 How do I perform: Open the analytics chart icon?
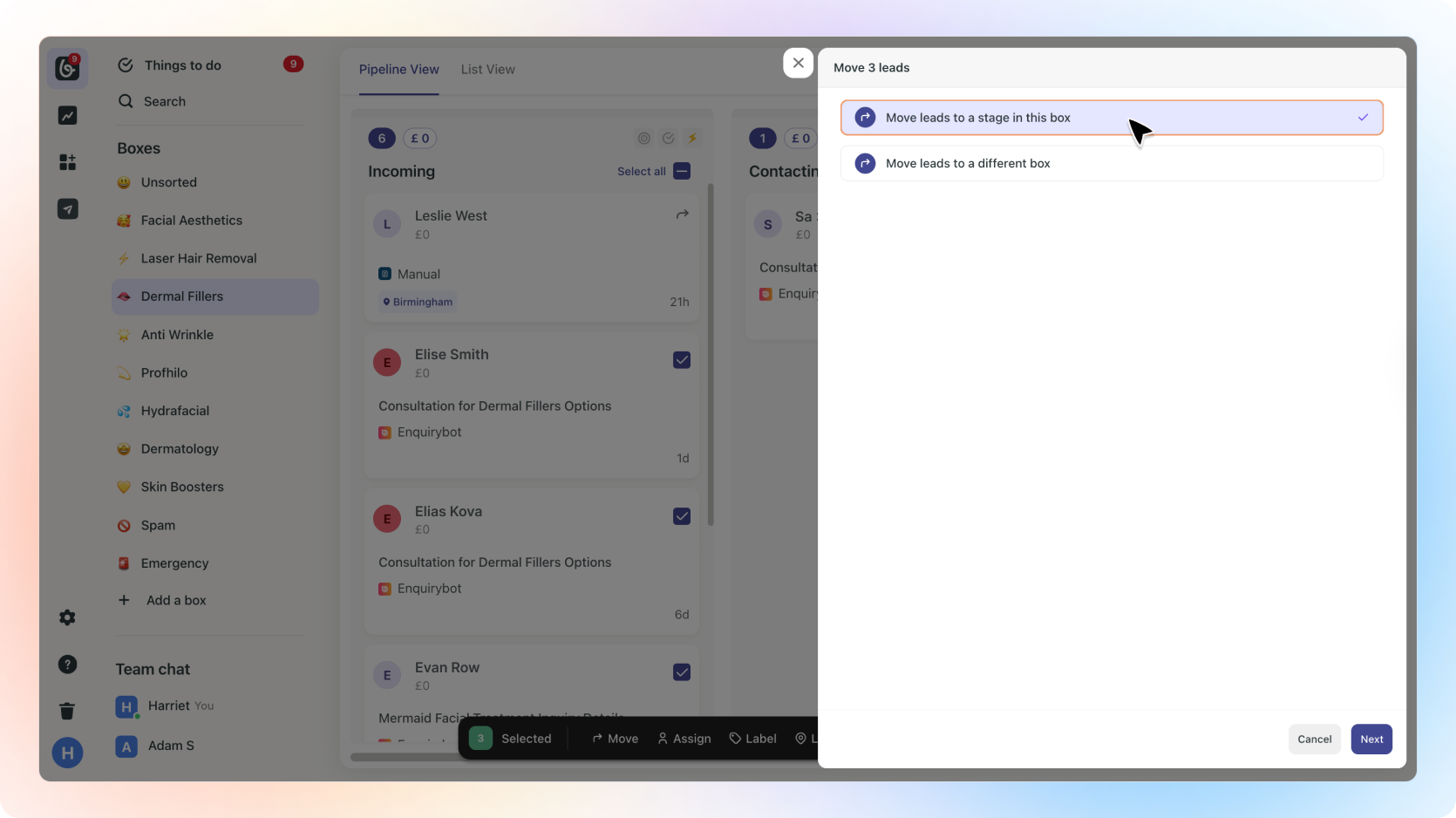pos(67,115)
